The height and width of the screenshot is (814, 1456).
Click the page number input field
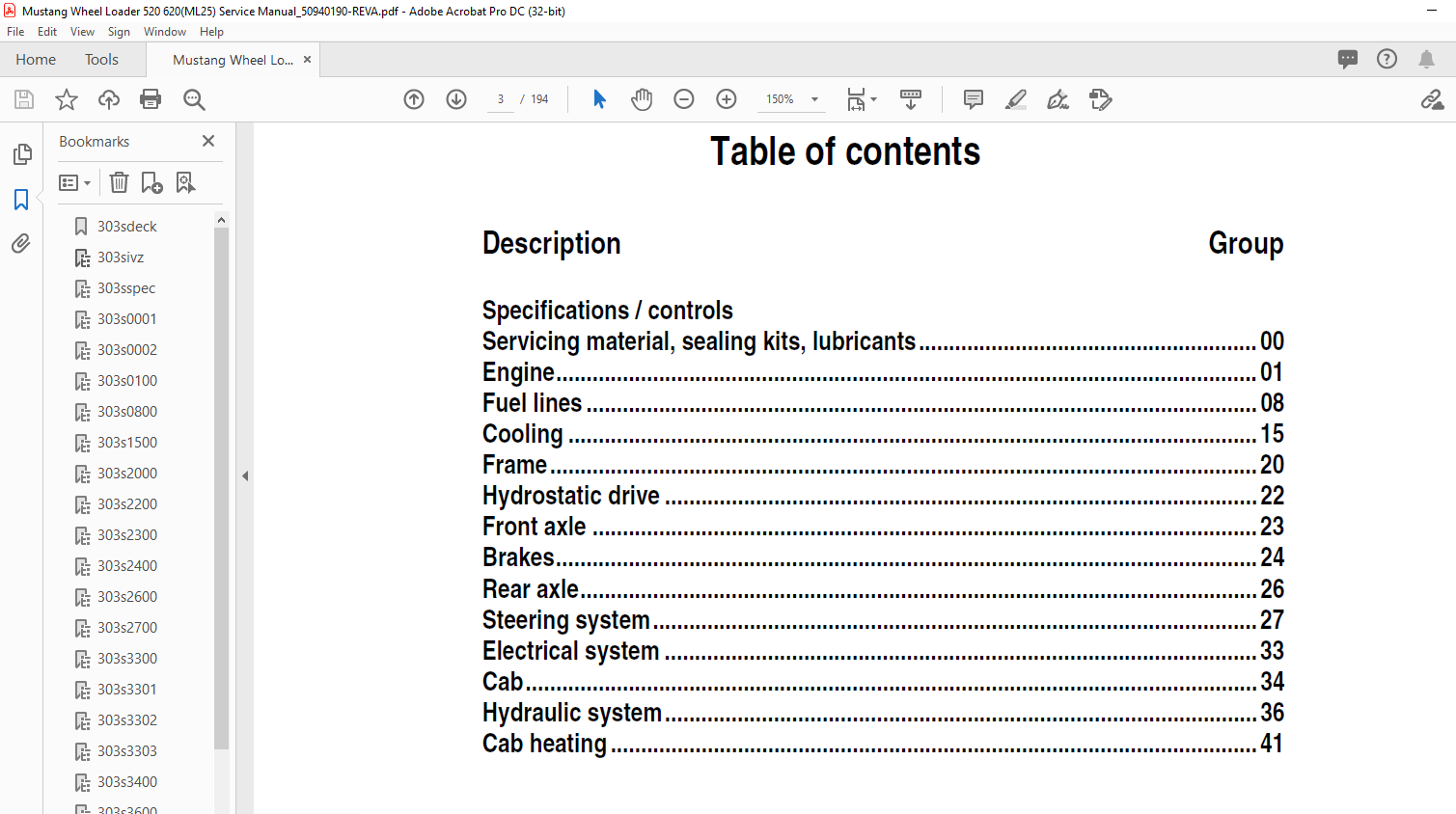click(x=501, y=99)
